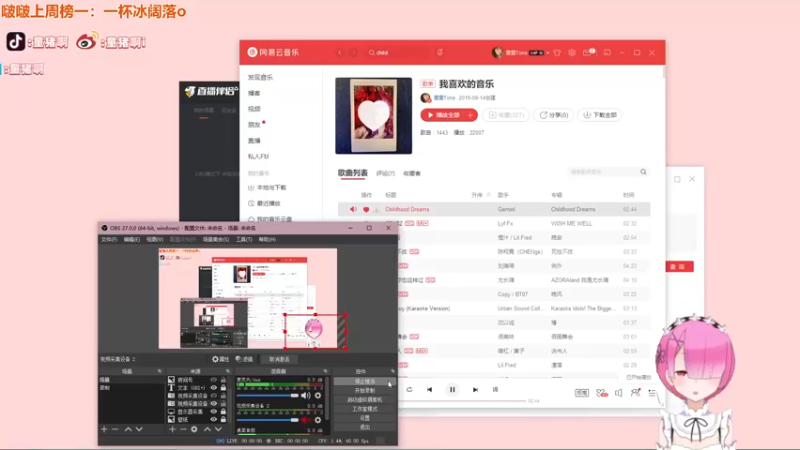The width and height of the screenshot is (800, 450).
Task: Adjust the second mixer volume slider
Action: pos(268,420)
